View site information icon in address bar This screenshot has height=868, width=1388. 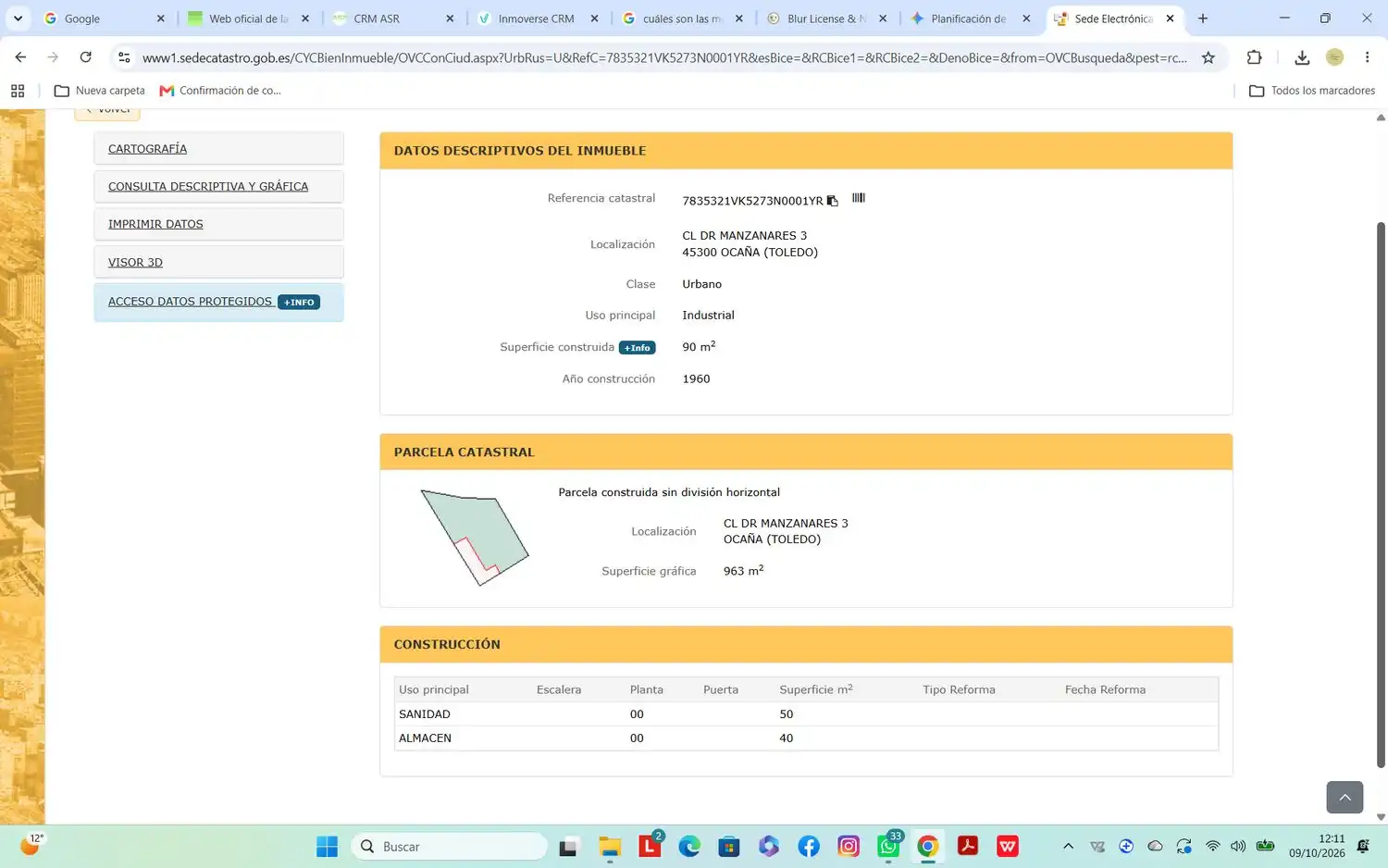(124, 57)
